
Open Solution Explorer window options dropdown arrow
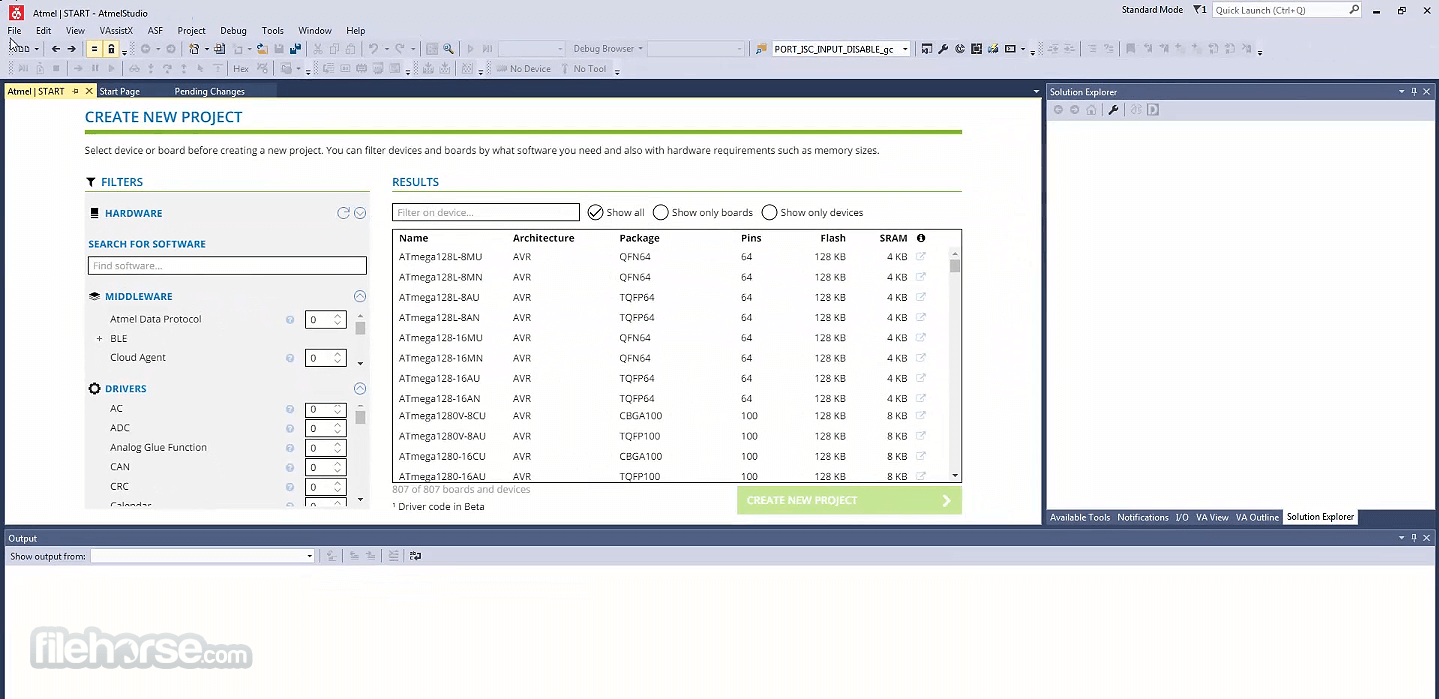coord(1401,92)
